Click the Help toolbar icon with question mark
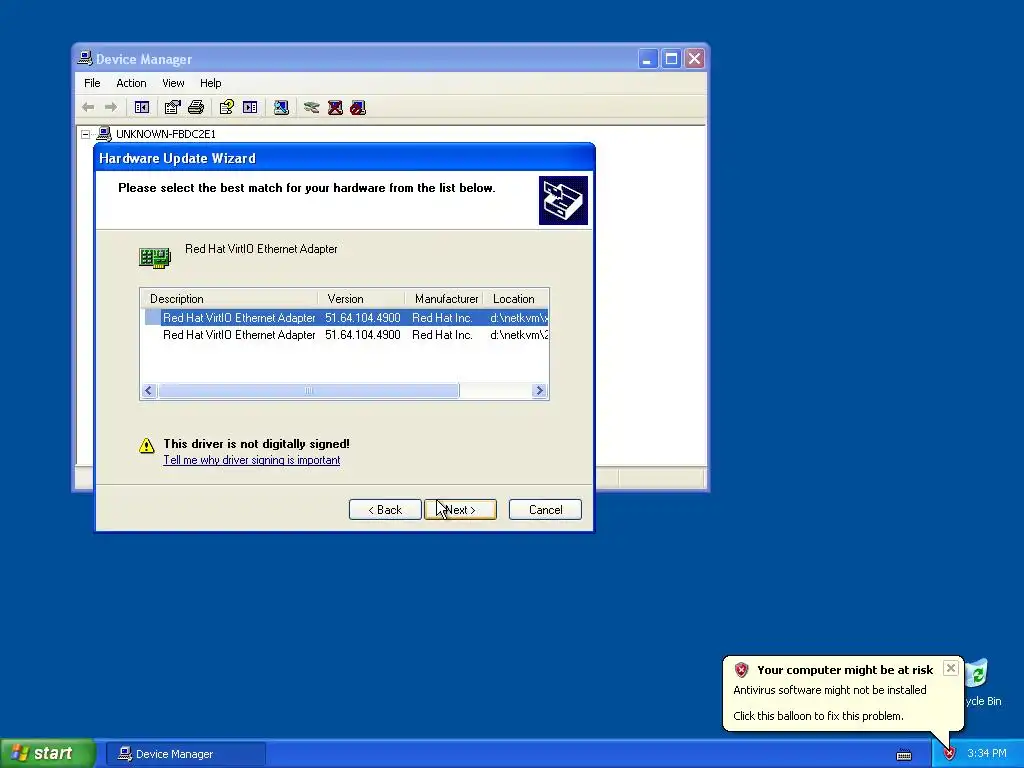The image size is (1024, 768). click(227, 107)
